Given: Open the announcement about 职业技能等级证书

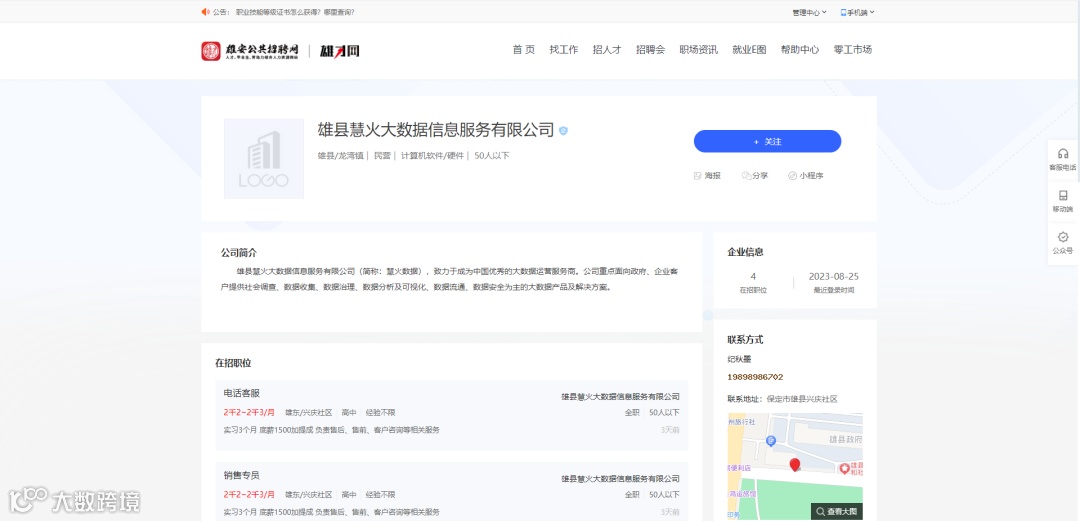Looking at the screenshot, I should [x=295, y=12].
